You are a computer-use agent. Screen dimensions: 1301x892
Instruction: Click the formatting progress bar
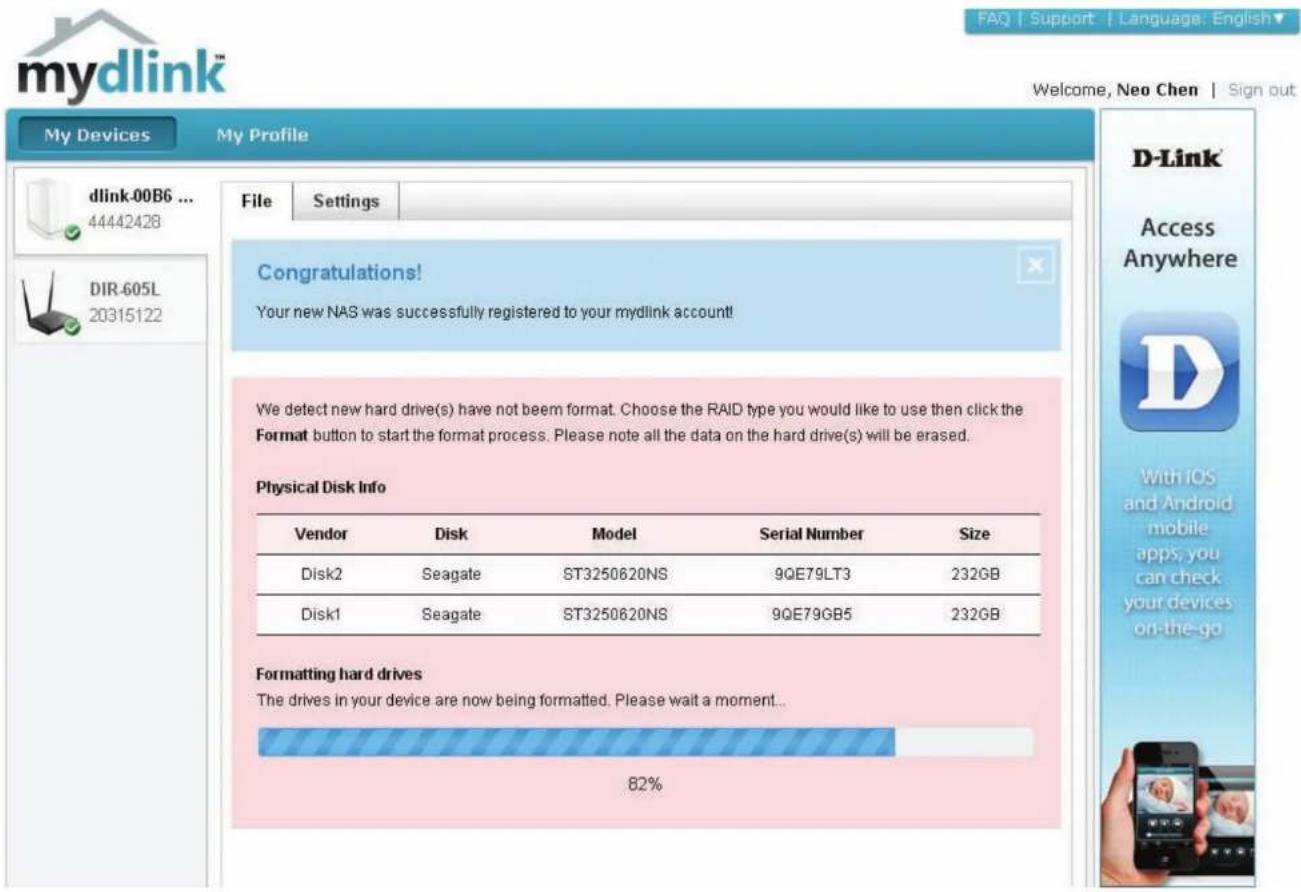click(645, 742)
